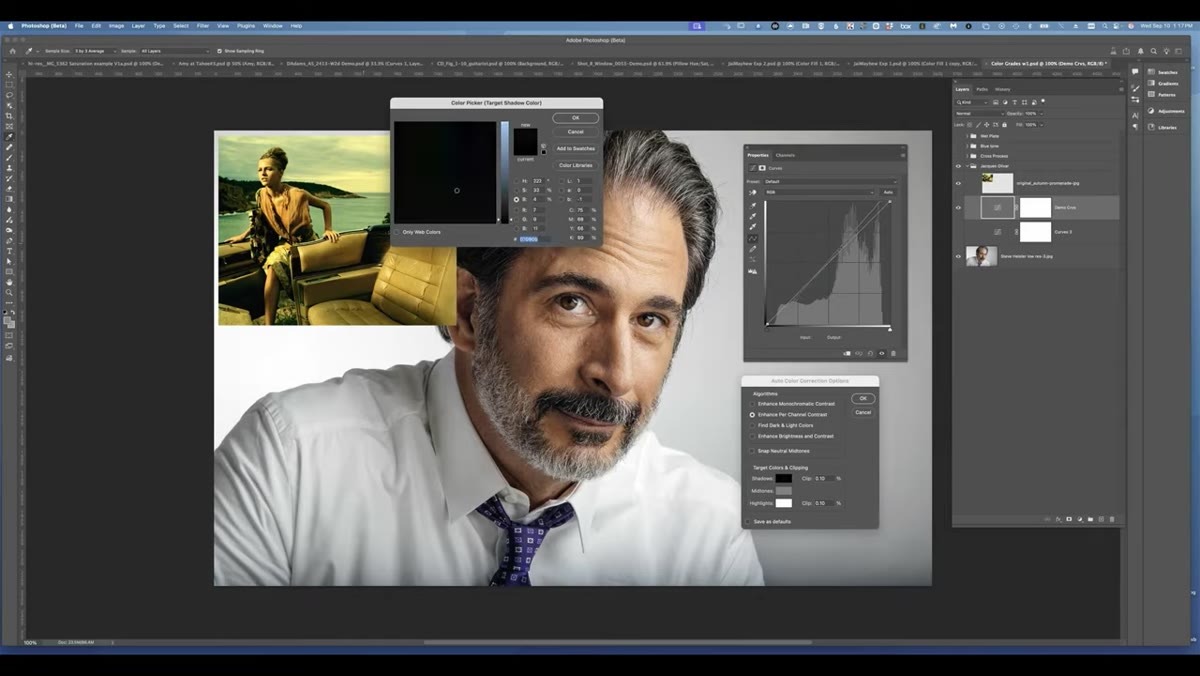Screen dimensions: 1200x676
Task: Reset adjustment defaults in Properties panel
Action: [x=870, y=353]
